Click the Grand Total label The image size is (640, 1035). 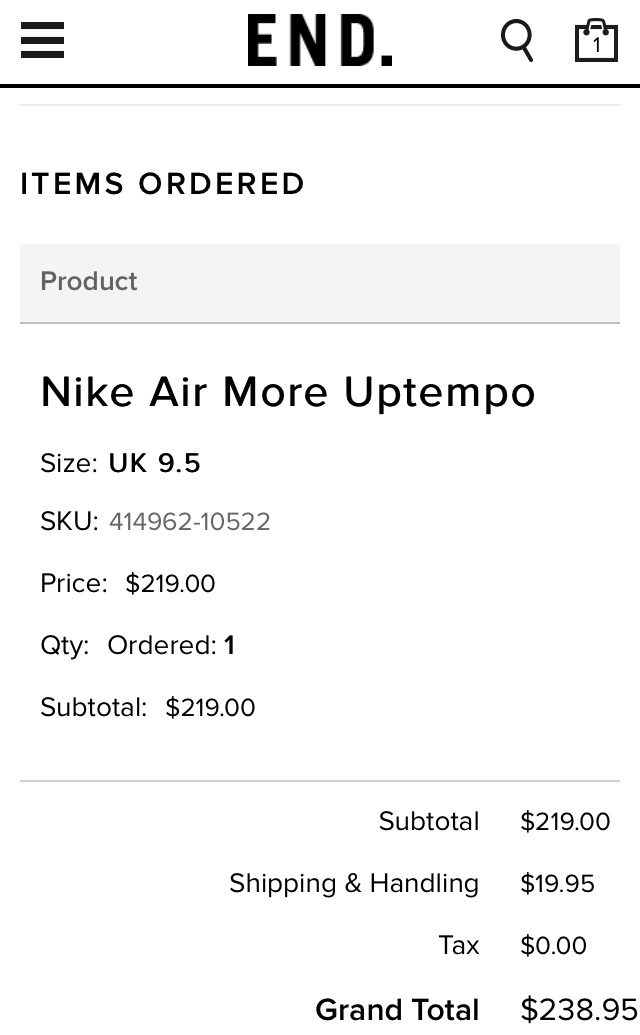point(397,1010)
